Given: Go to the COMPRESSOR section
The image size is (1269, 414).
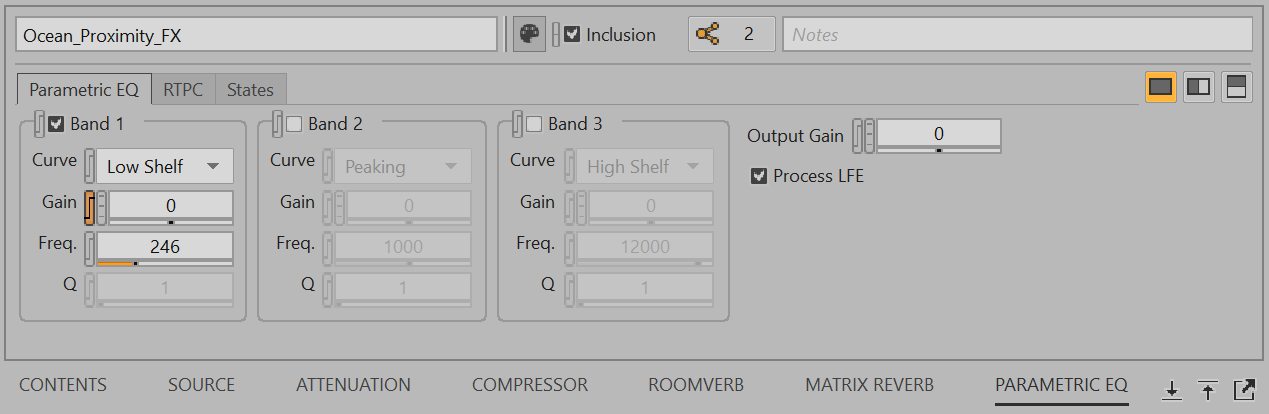Looking at the screenshot, I should pos(530,385).
